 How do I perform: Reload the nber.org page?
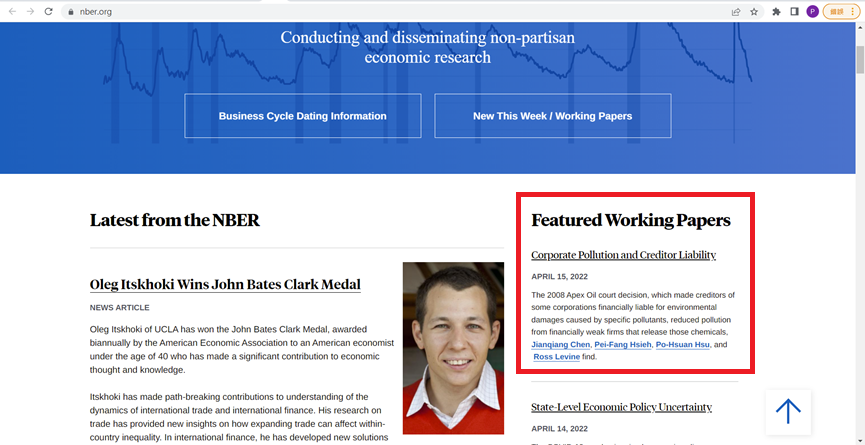click(49, 12)
